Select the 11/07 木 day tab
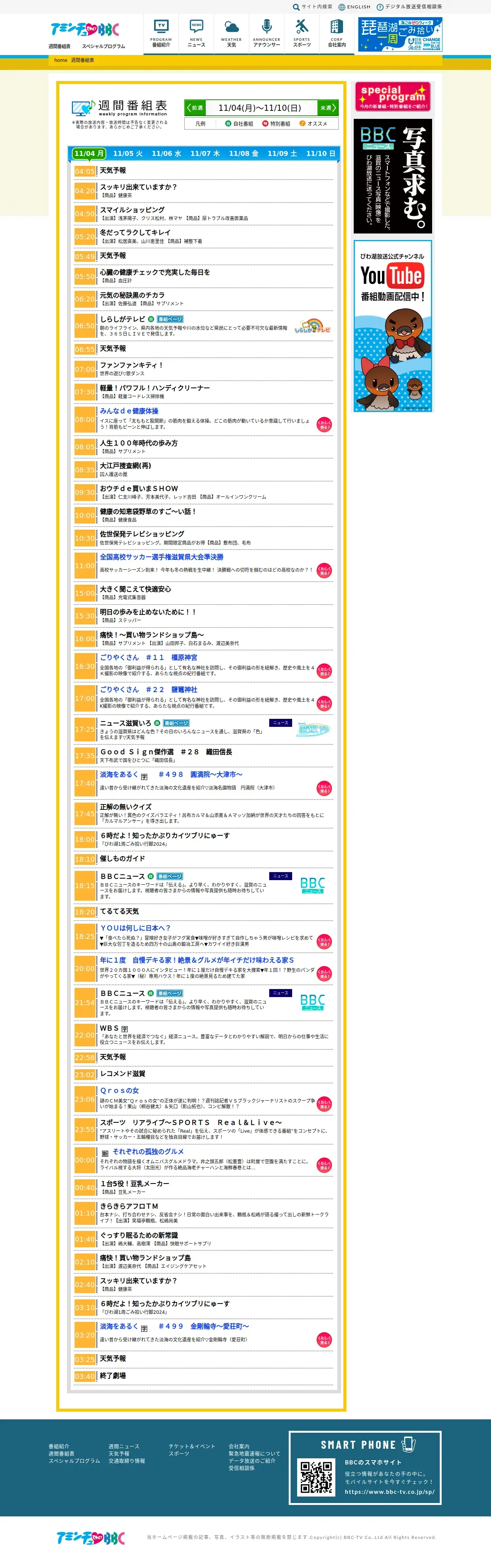This screenshot has width=491, height=1568. pyautogui.click(x=205, y=153)
